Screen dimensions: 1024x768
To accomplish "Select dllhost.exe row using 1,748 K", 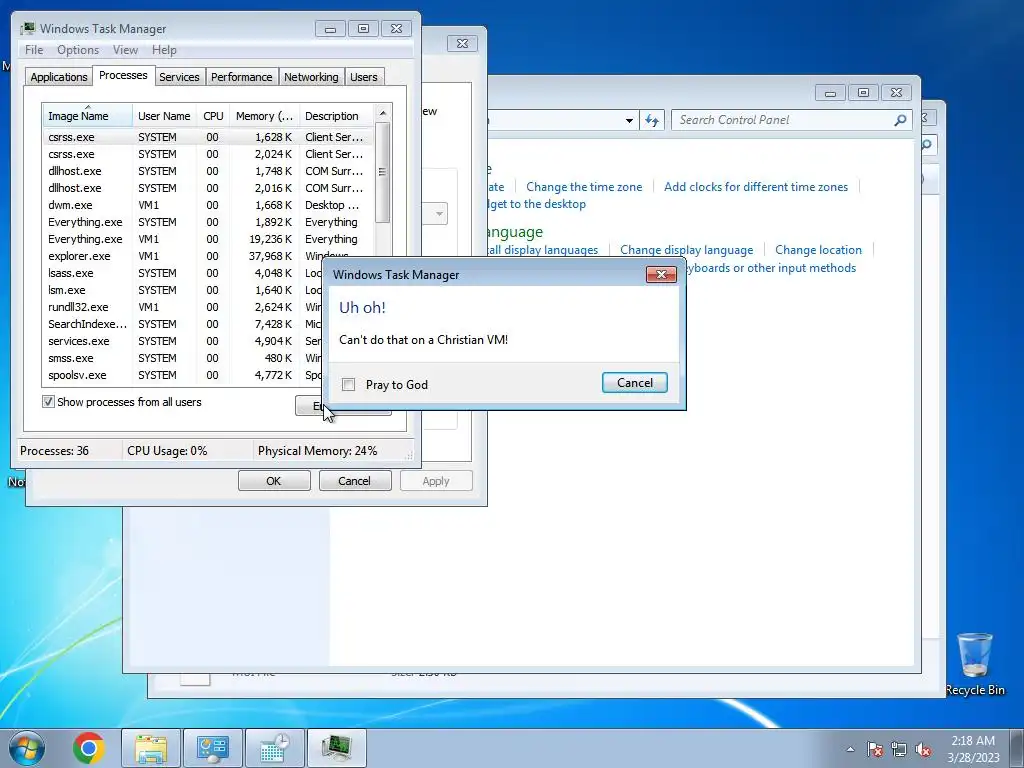I will coord(208,171).
